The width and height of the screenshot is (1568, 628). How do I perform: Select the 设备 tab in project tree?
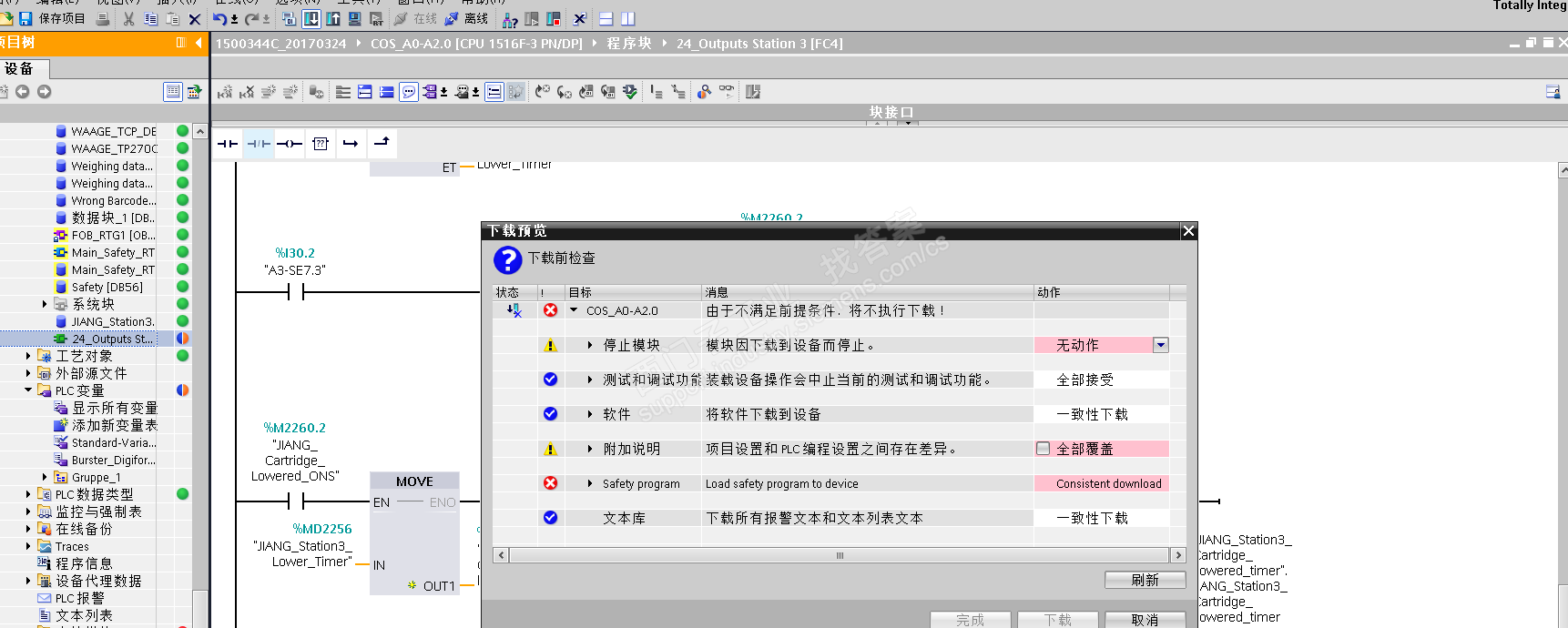click(23, 69)
